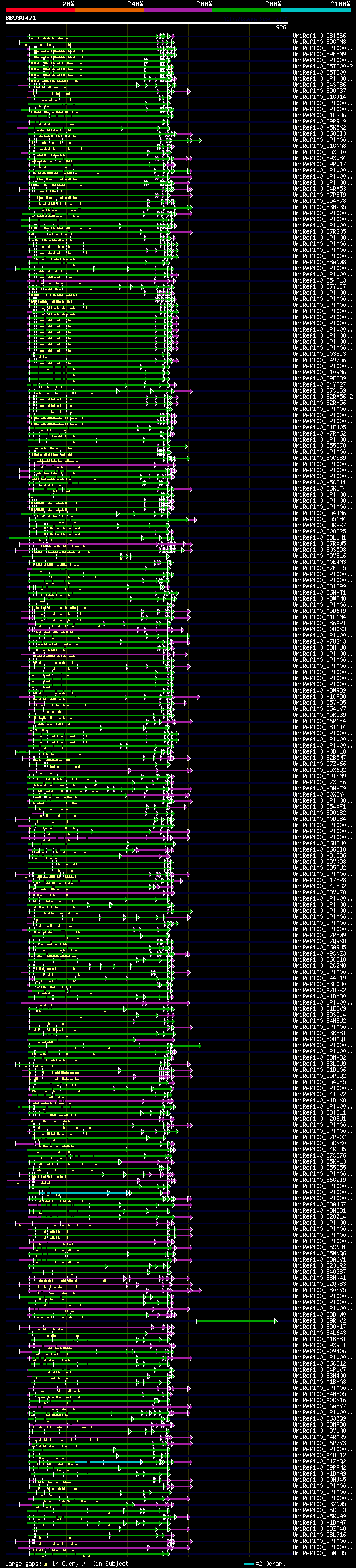Click the long green alignment bar in the B9RHV2 row

(237, 1322)
